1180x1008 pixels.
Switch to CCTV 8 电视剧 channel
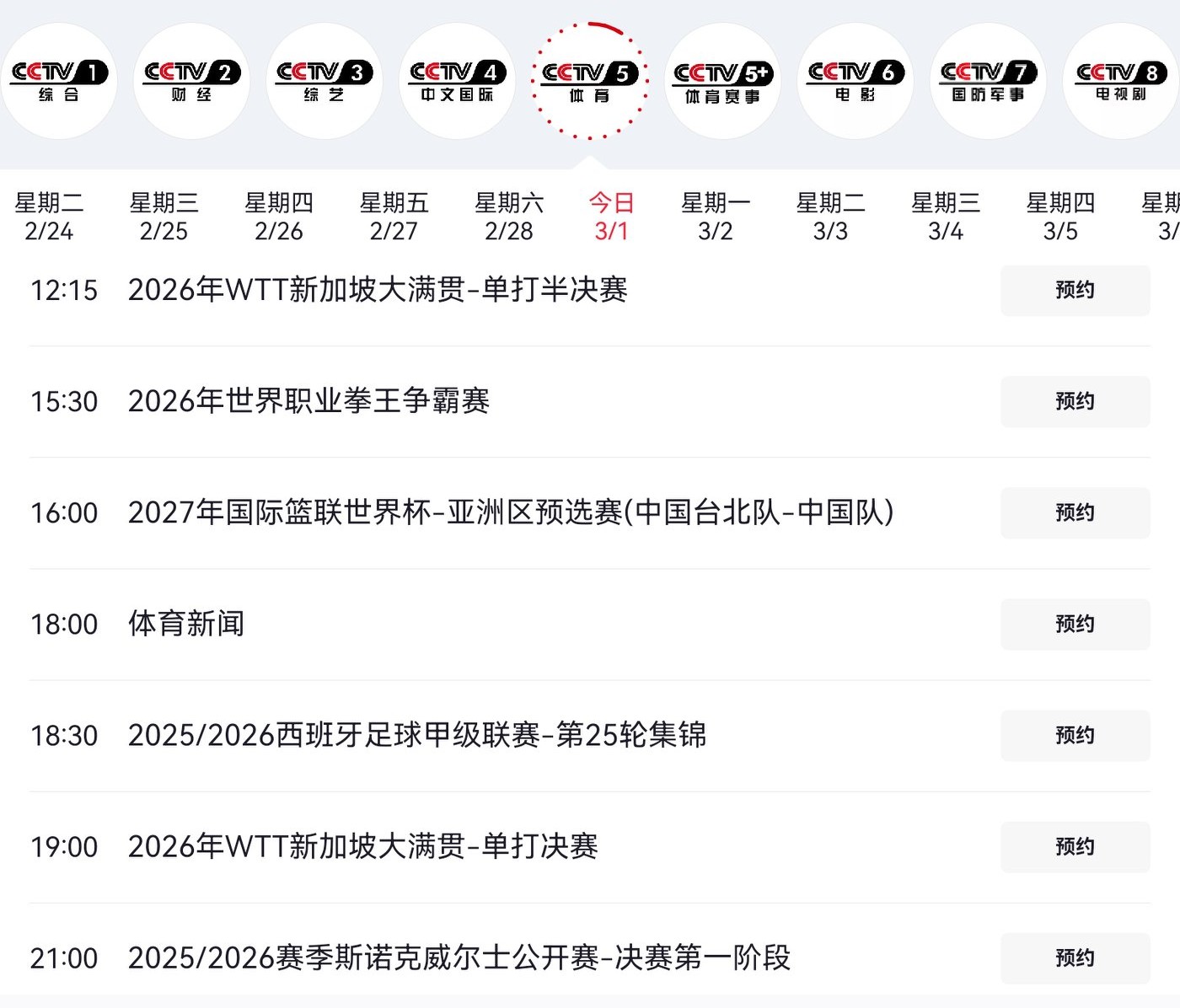tap(1120, 81)
